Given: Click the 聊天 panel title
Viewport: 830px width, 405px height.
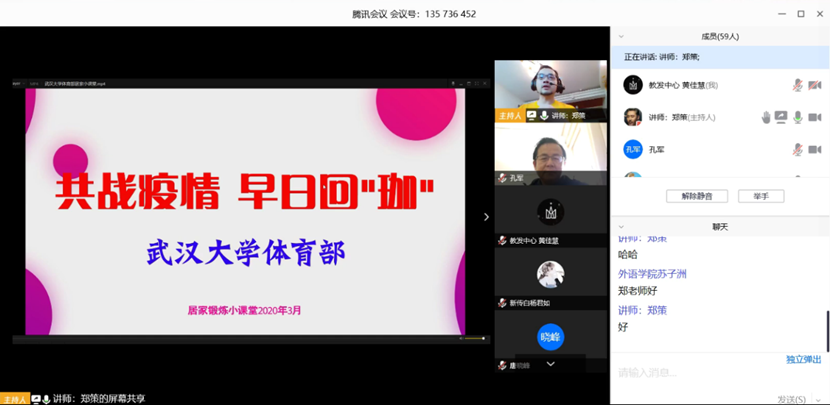Looking at the screenshot, I should [x=720, y=227].
